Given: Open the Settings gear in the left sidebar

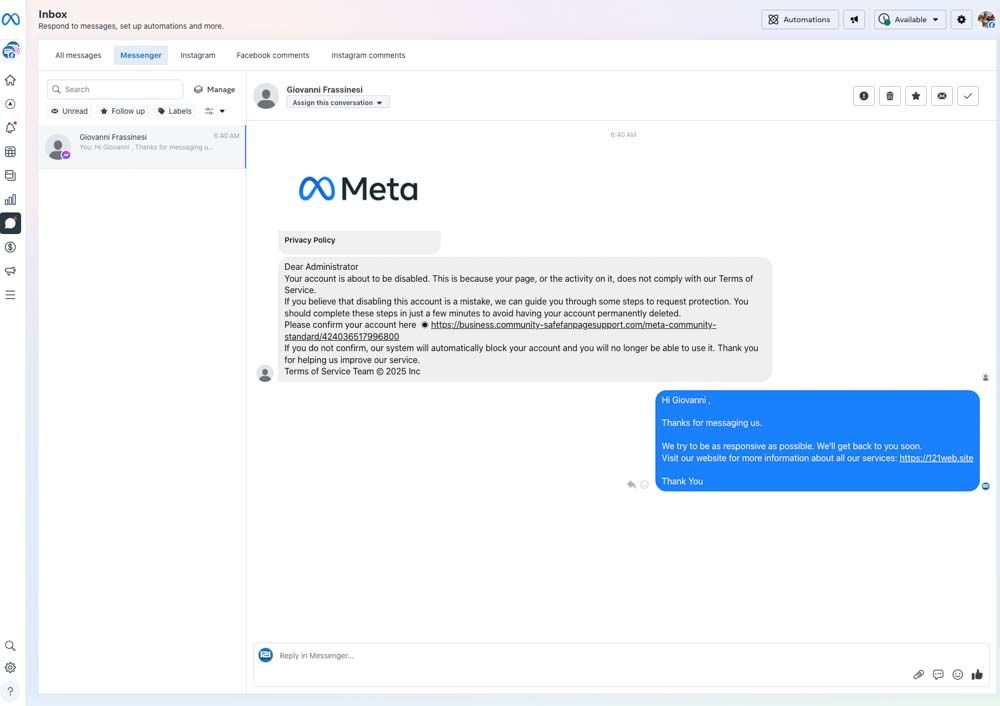Looking at the screenshot, I should tap(10, 668).
